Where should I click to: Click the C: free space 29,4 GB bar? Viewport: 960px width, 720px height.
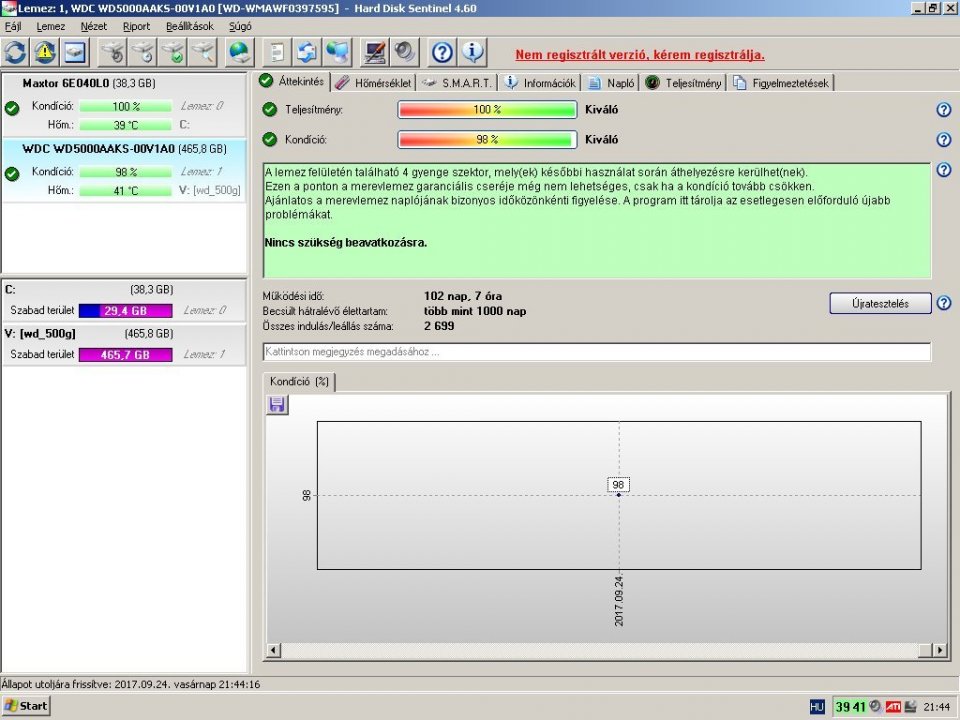tap(126, 310)
